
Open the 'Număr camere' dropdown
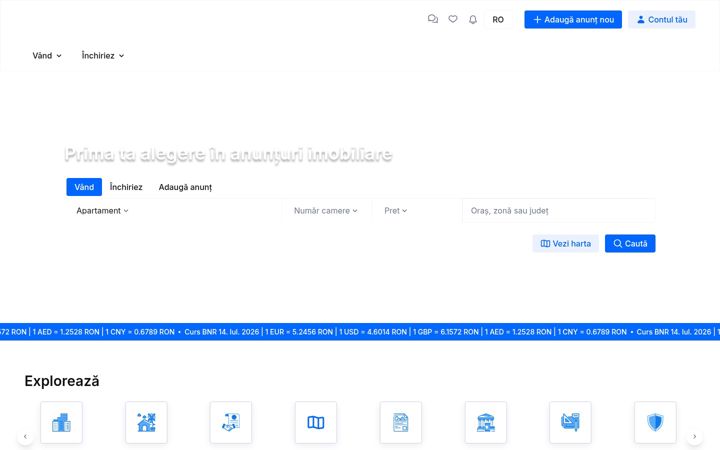tap(326, 211)
